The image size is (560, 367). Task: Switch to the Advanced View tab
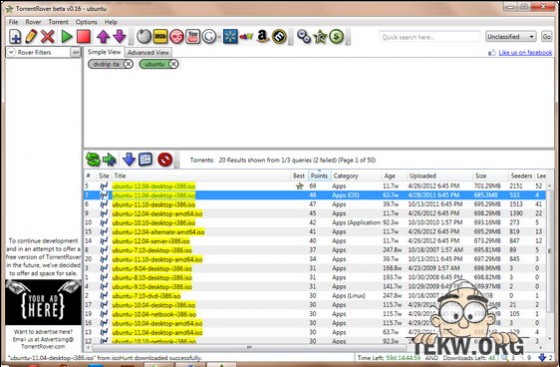click(148, 52)
